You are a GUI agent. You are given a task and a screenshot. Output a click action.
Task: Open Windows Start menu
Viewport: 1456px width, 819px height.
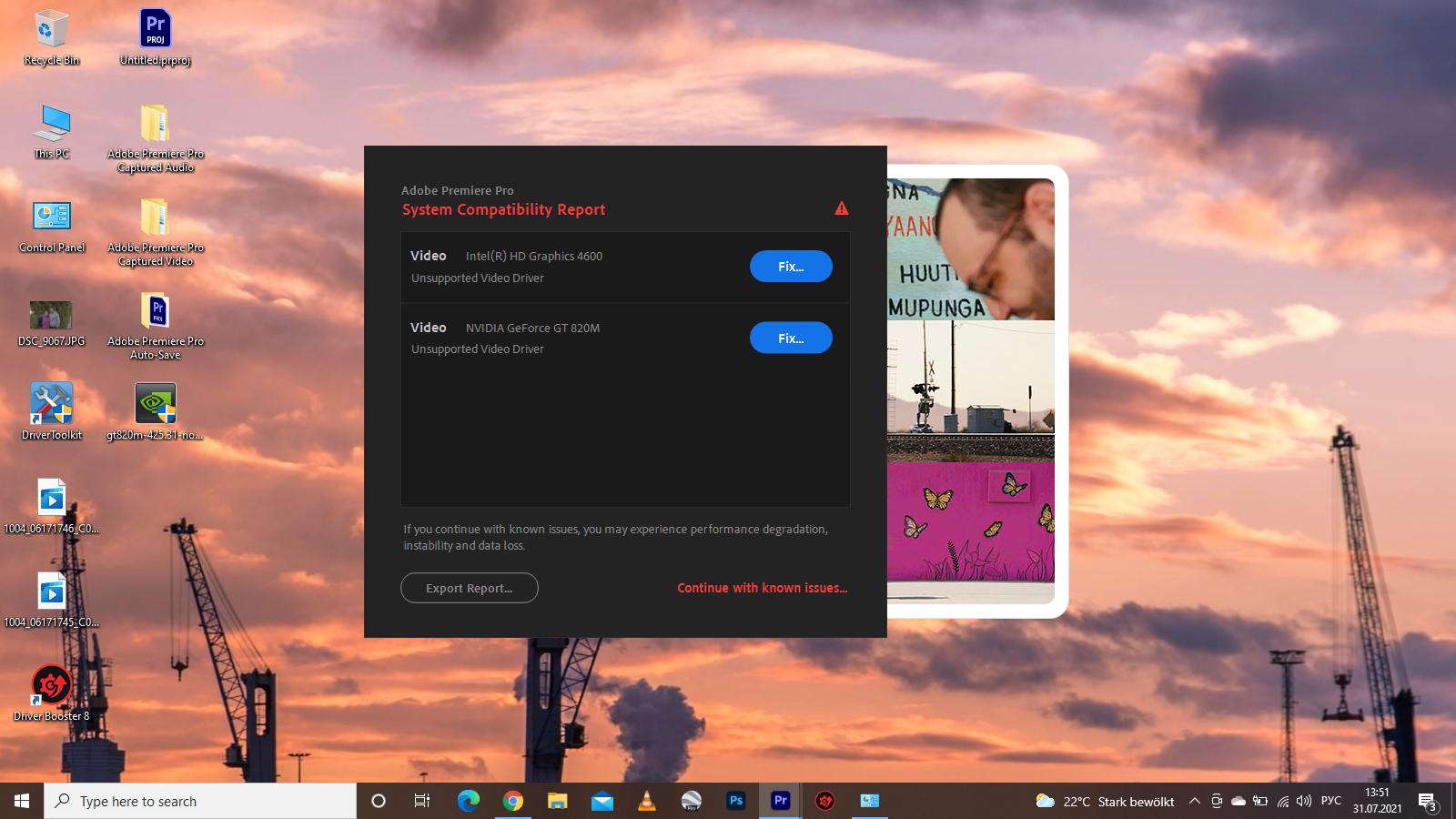pos(22,801)
